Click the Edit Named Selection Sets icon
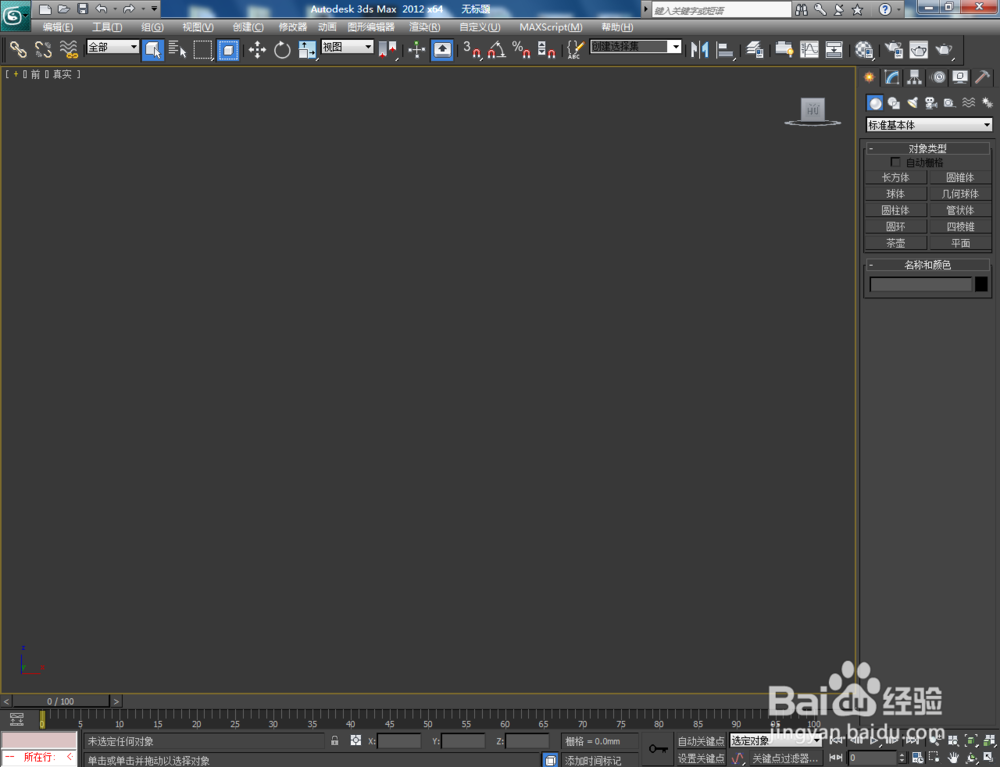The image size is (1000, 767). point(575,50)
